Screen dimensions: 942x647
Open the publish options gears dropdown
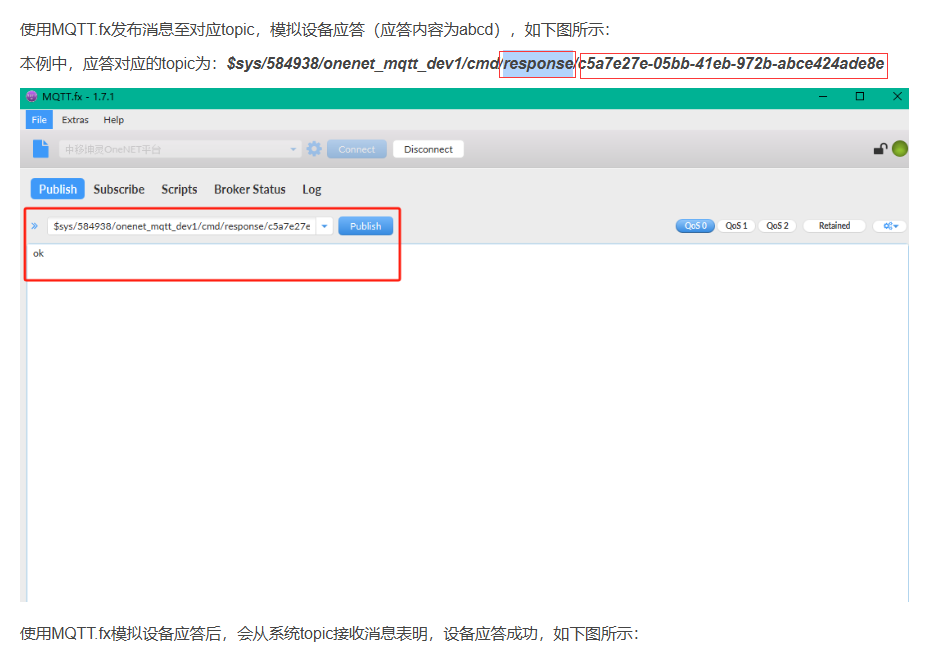(890, 226)
